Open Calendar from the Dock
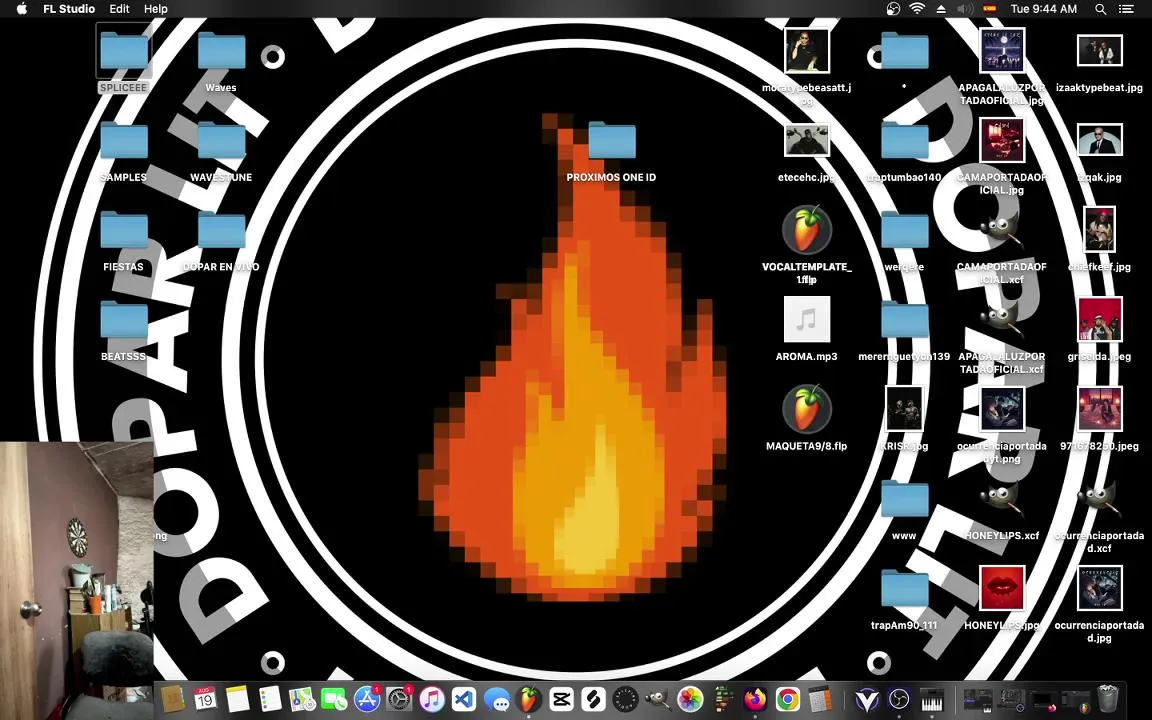 (x=205, y=699)
